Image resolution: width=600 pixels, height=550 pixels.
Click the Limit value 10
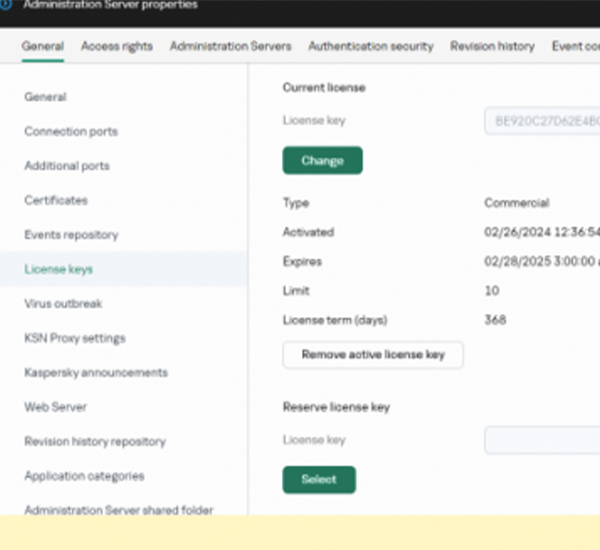492,291
